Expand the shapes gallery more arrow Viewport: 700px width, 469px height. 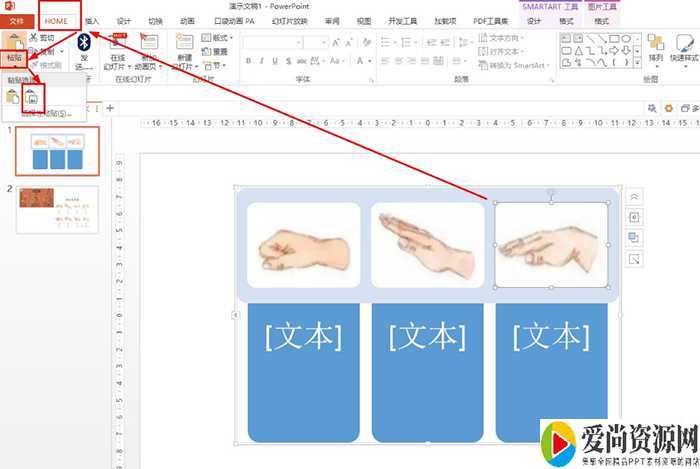point(635,64)
